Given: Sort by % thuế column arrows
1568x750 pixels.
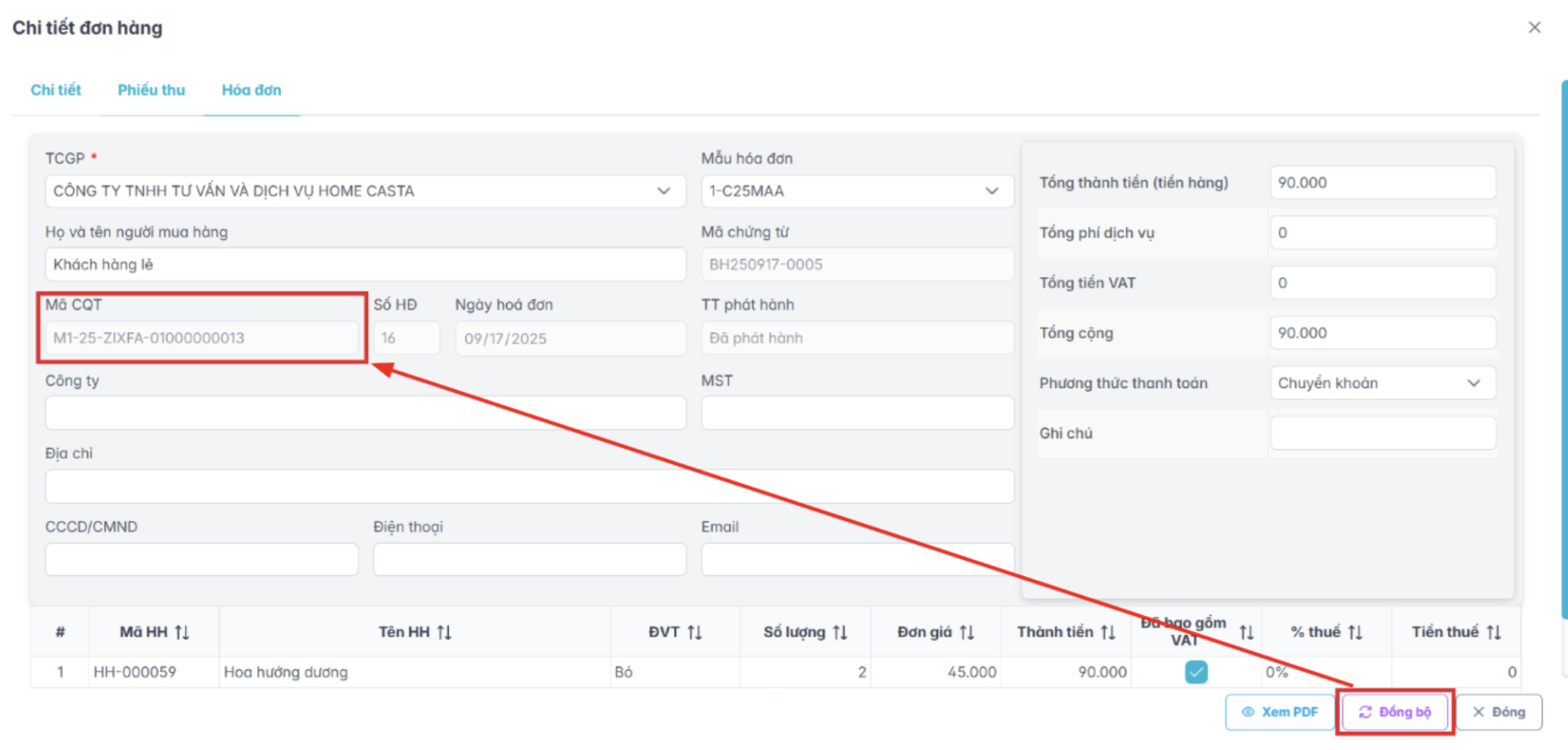Looking at the screenshot, I should tap(1356, 632).
